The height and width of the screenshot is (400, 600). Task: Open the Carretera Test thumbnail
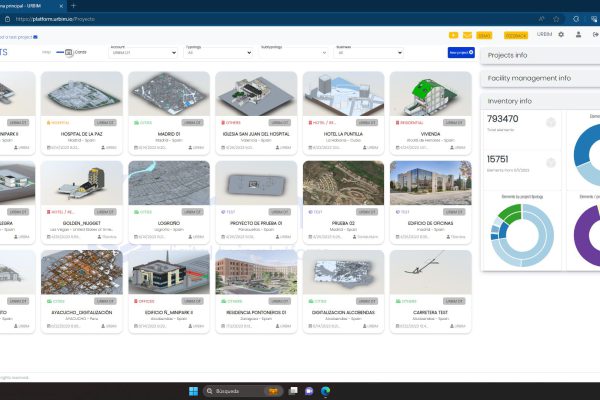(x=430, y=272)
